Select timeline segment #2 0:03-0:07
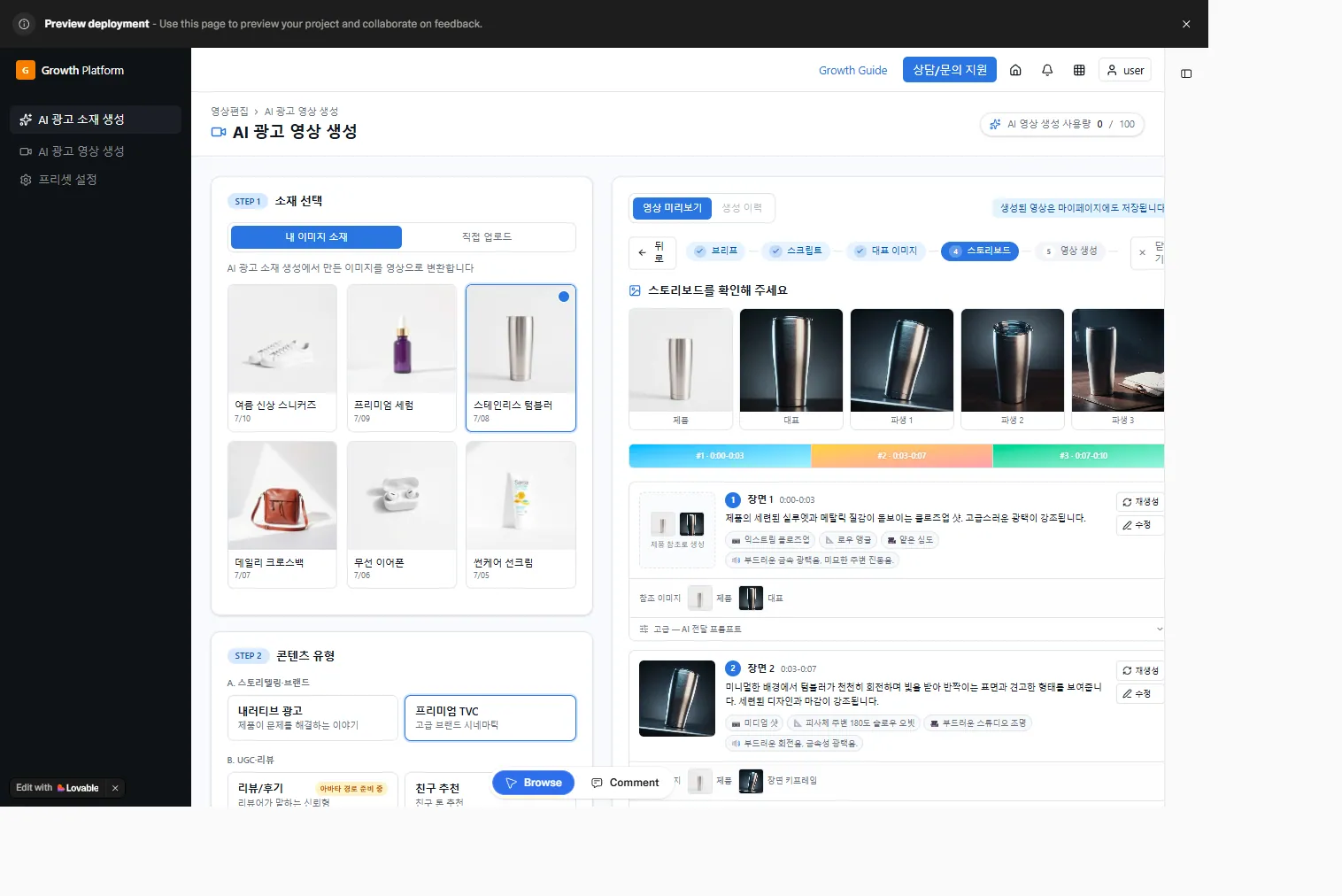This screenshot has width=1342, height=896. coord(902,456)
